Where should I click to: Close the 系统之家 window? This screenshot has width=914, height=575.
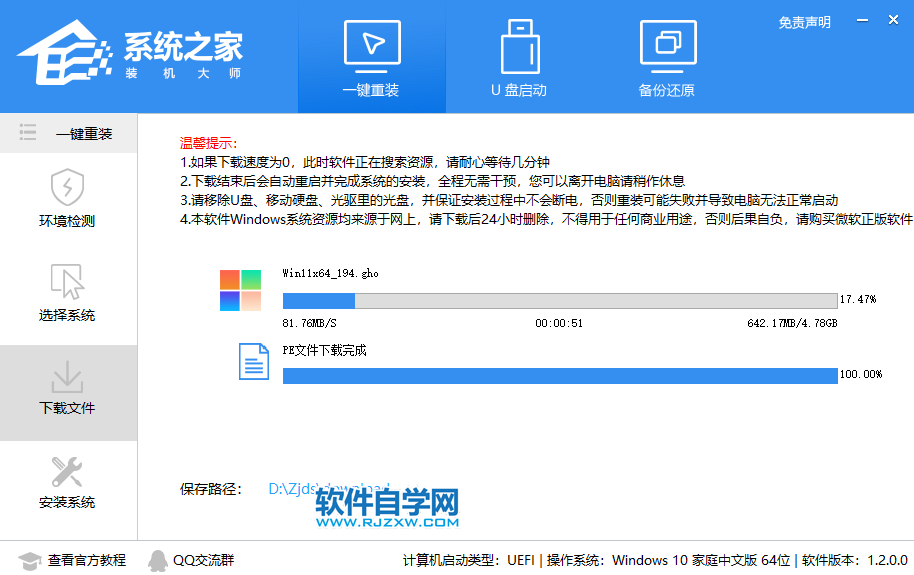[x=893, y=20]
